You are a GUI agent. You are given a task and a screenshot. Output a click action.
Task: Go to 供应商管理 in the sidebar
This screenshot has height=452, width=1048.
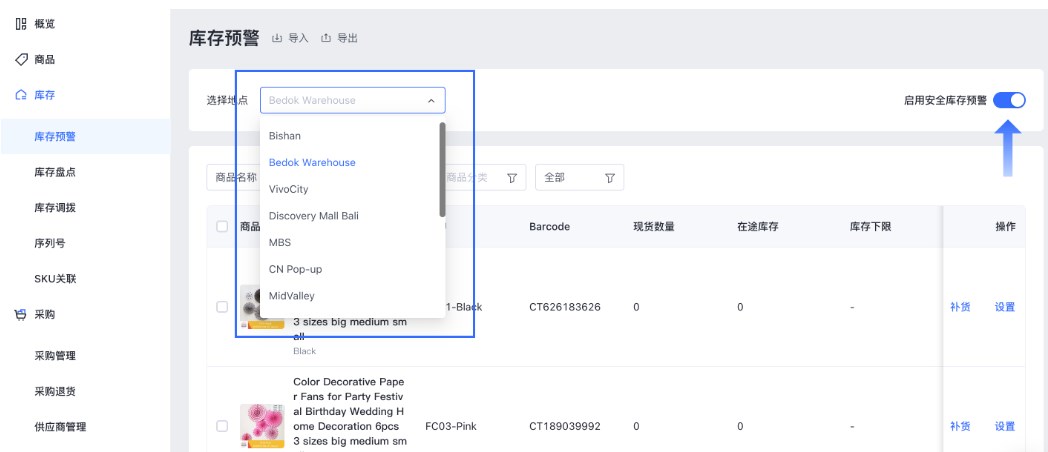coord(60,427)
